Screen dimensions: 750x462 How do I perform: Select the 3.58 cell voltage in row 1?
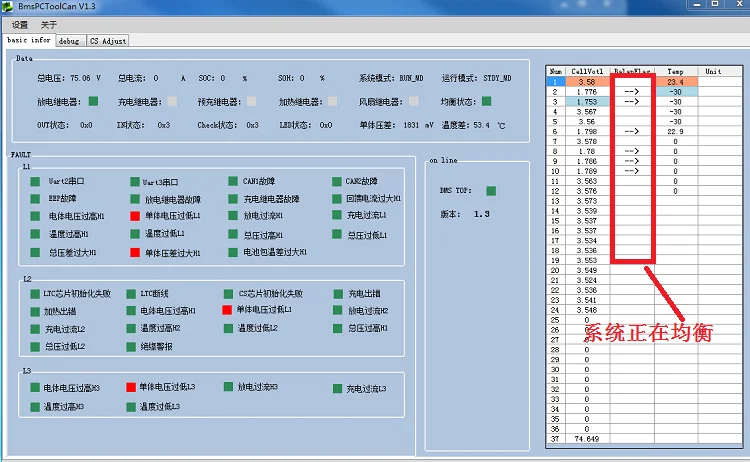(587, 81)
